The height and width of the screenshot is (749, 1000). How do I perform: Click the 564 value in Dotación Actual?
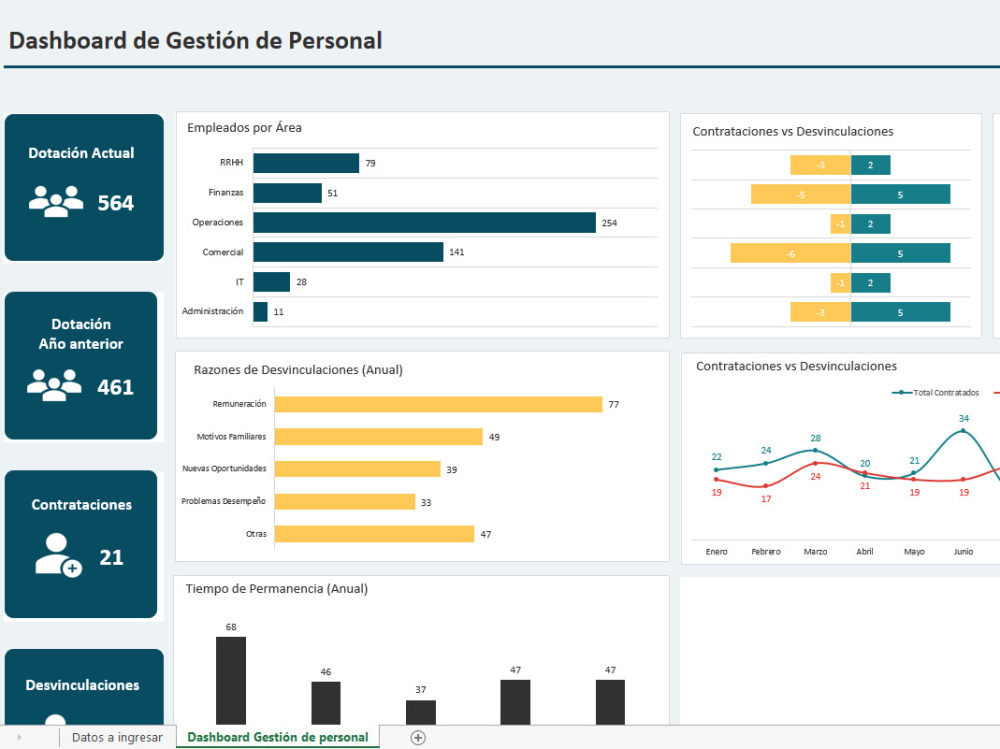pos(115,203)
